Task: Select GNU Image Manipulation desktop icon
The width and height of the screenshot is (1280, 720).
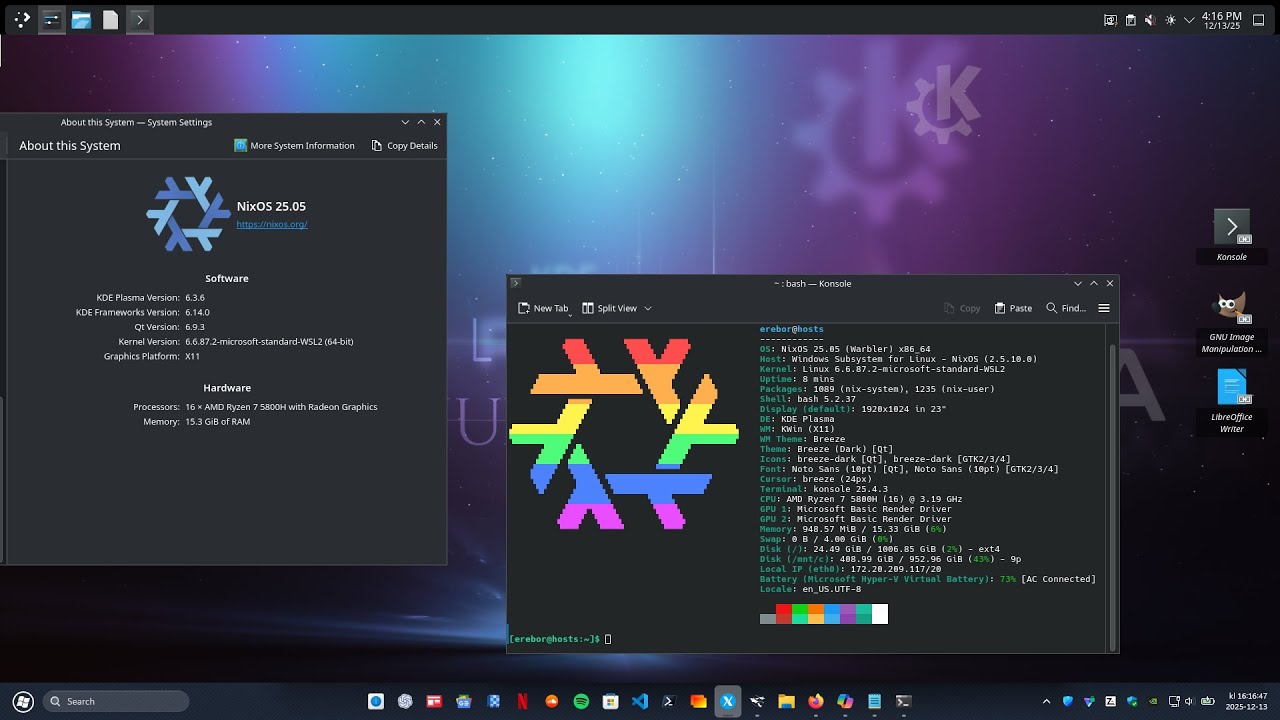Action: point(1232,323)
